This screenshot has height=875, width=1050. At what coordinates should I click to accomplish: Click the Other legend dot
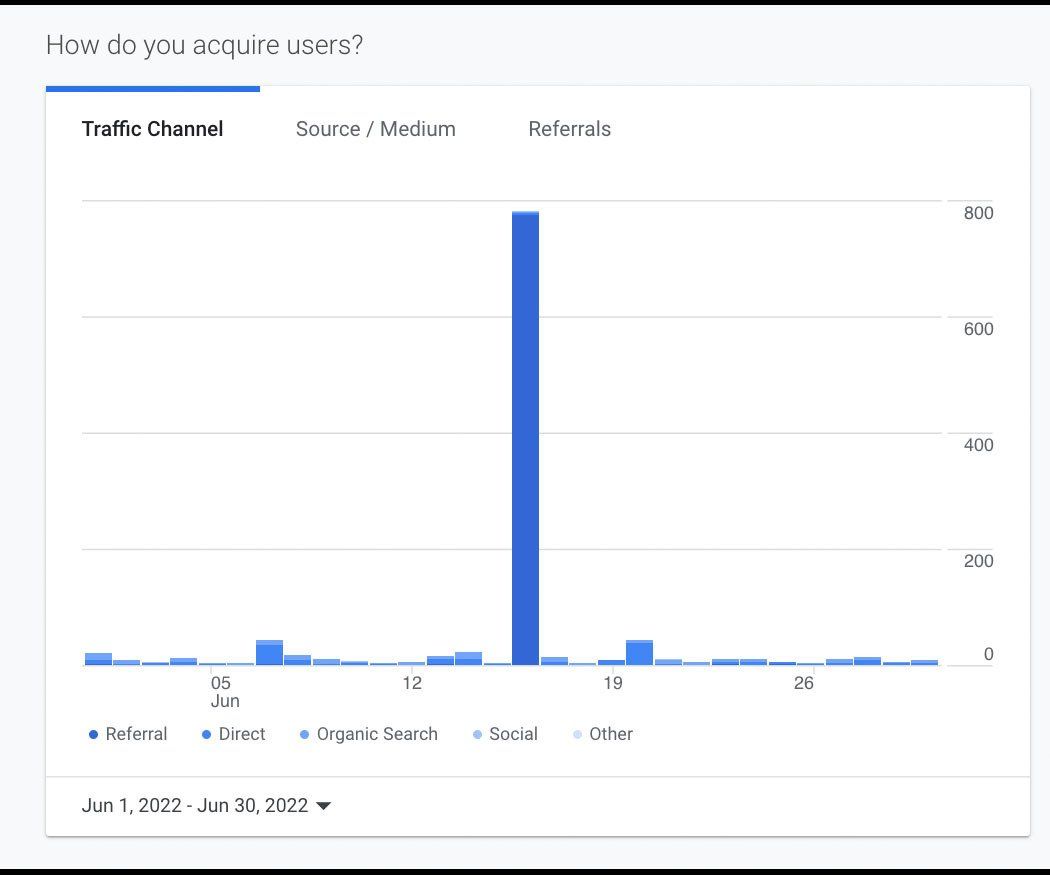pos(578,735)
